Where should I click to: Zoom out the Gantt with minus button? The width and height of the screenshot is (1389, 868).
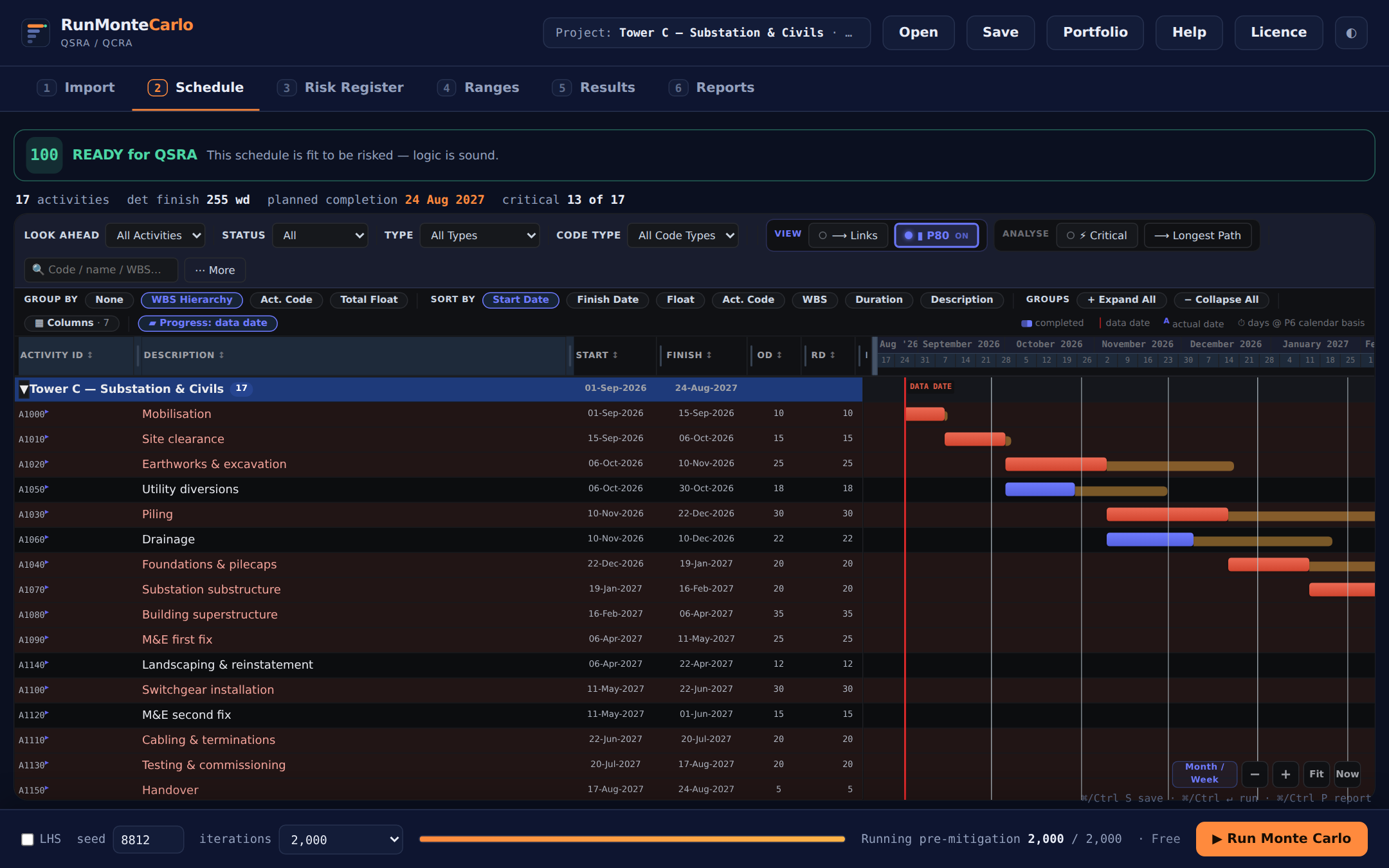pos(1255,774)
